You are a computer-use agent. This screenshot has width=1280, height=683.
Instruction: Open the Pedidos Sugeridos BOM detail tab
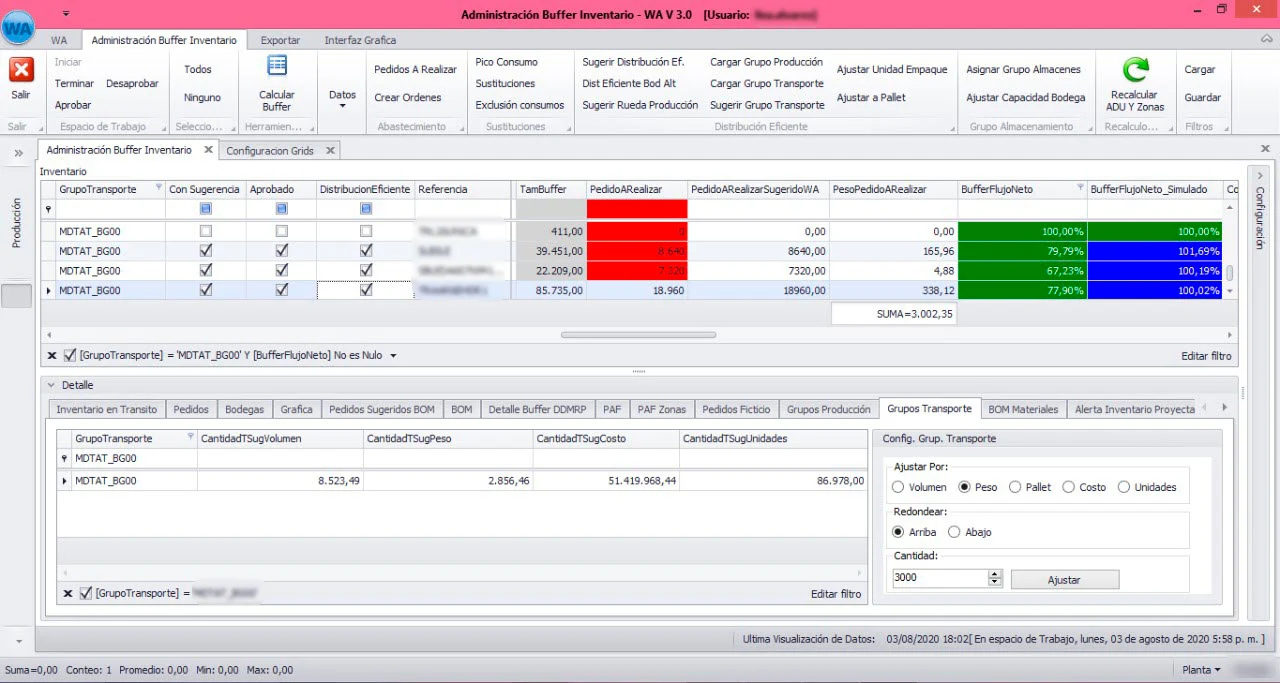(x=381, y=409)
